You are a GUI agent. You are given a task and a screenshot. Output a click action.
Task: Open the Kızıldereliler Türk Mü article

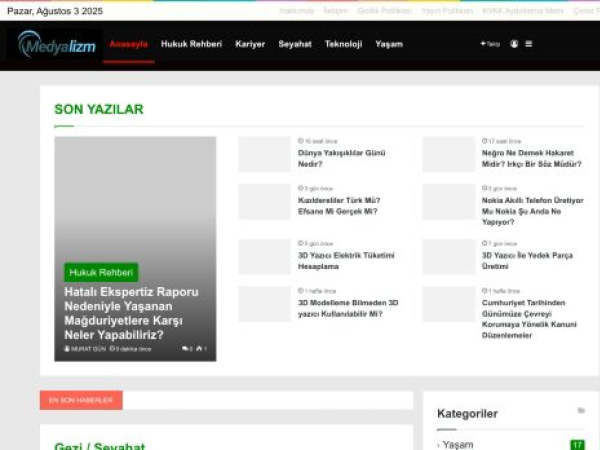coord(339,206)
